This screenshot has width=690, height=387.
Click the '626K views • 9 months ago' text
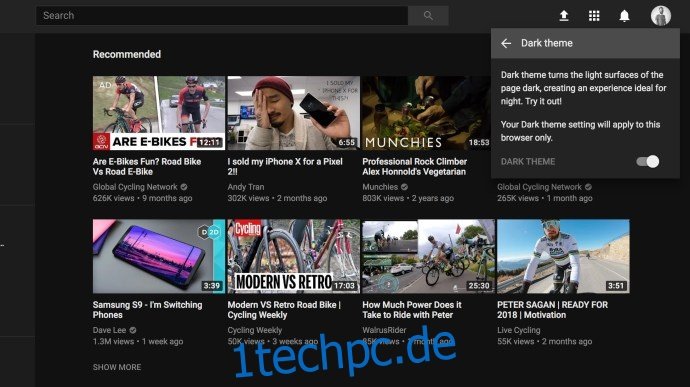(143, 198)
